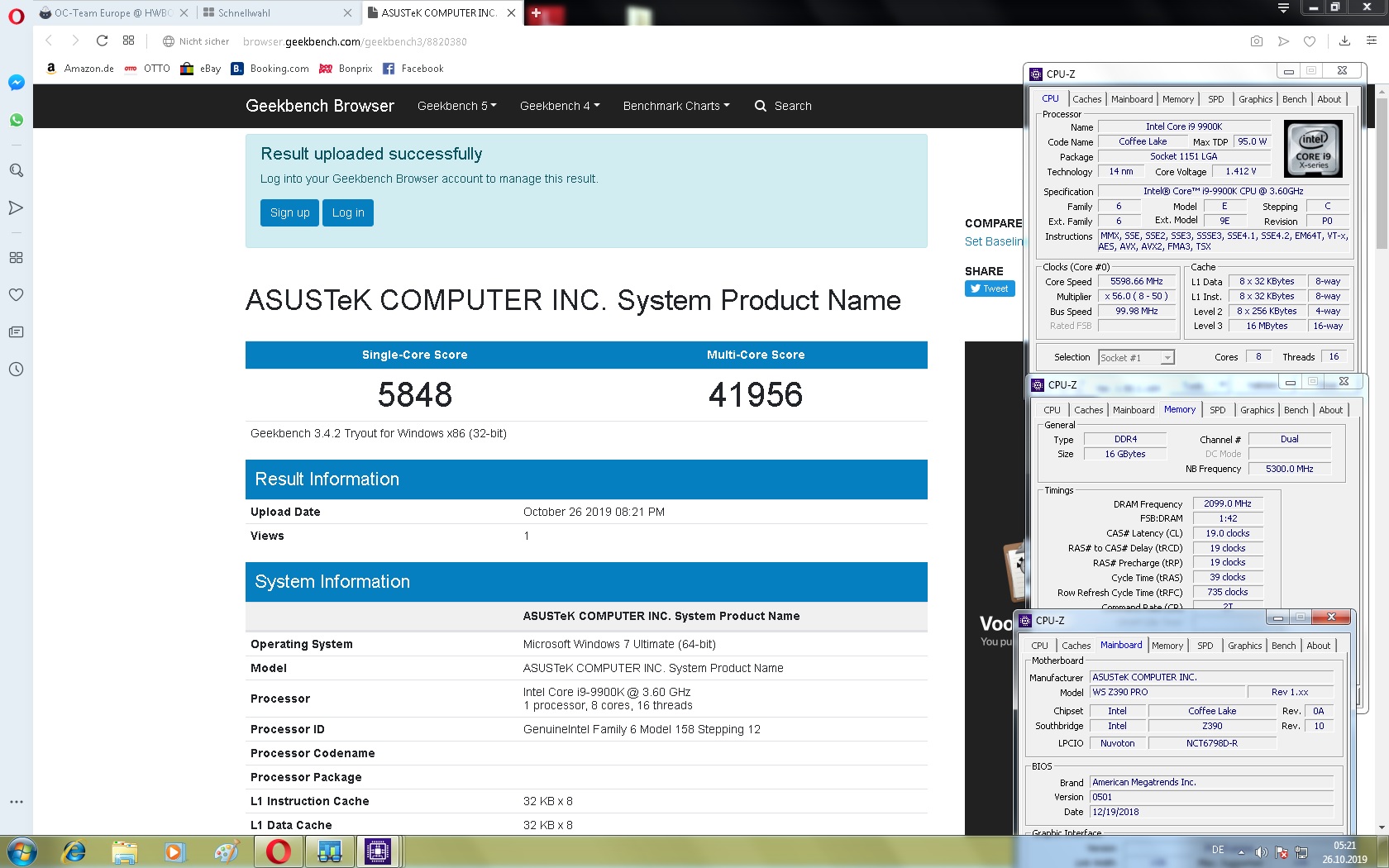Image resolution: width=1389 pixels, height=868 pixels.
Task: Click browser forward arrow
Action: coord(75,41)
